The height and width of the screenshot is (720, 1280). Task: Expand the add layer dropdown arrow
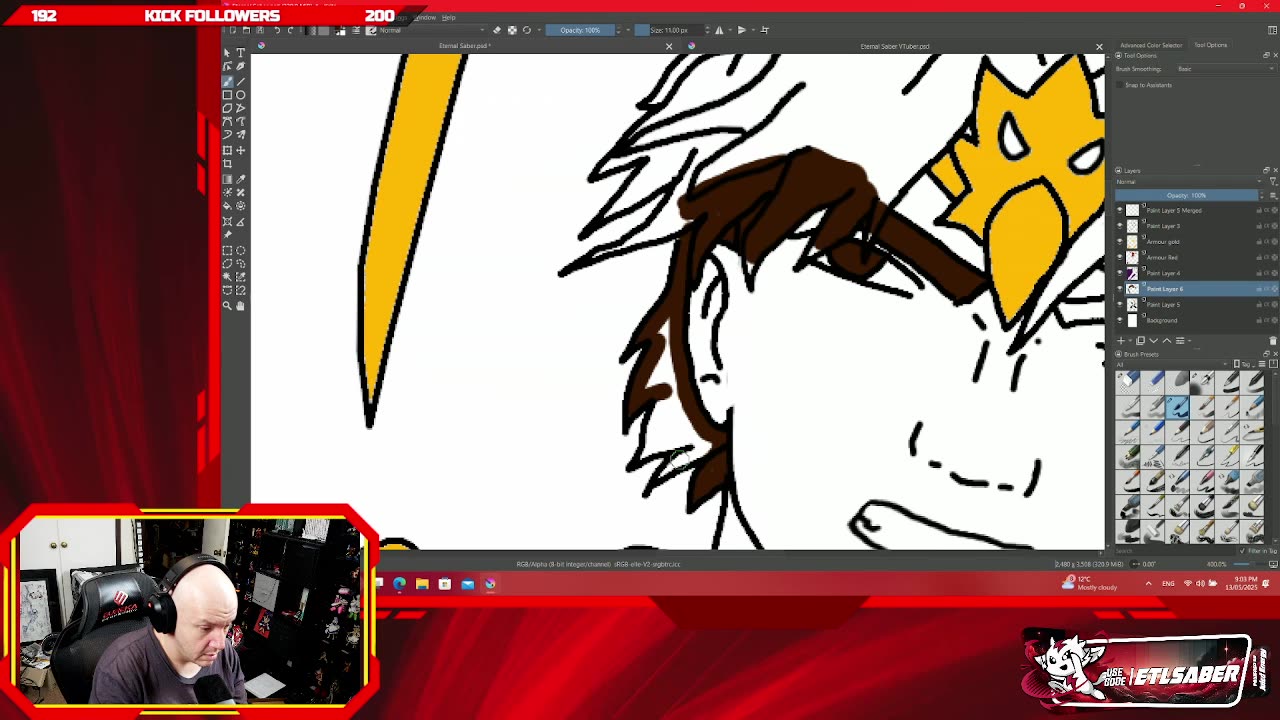1130,340
